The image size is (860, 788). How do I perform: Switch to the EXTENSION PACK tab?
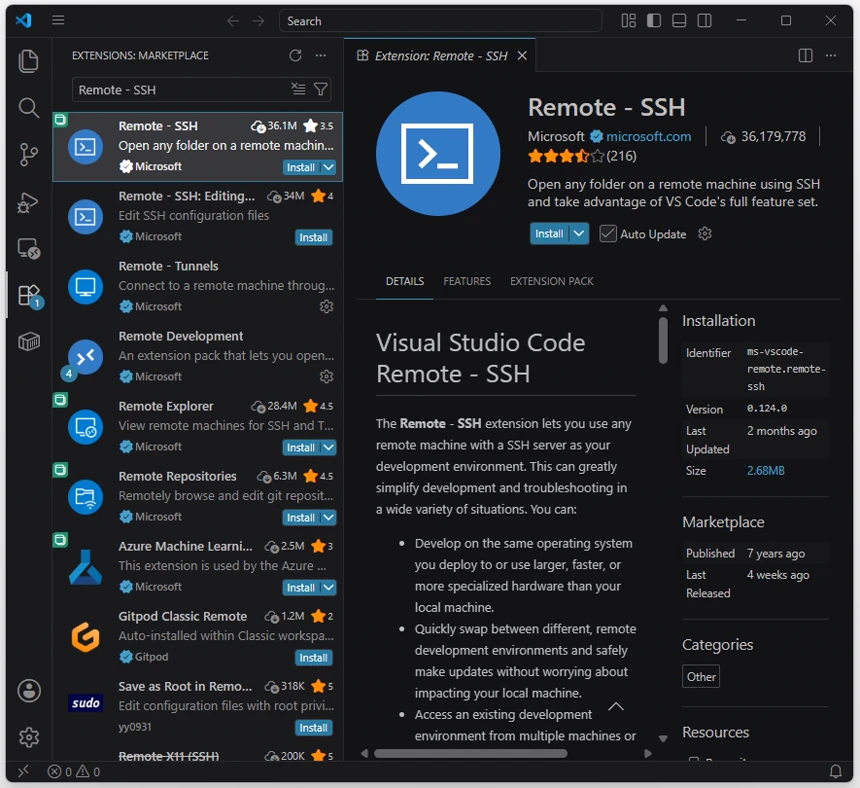point(552,281)
